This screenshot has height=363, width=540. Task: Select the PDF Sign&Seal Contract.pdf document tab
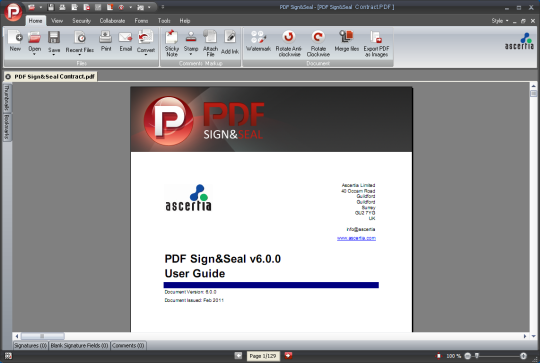coord(51,76)
